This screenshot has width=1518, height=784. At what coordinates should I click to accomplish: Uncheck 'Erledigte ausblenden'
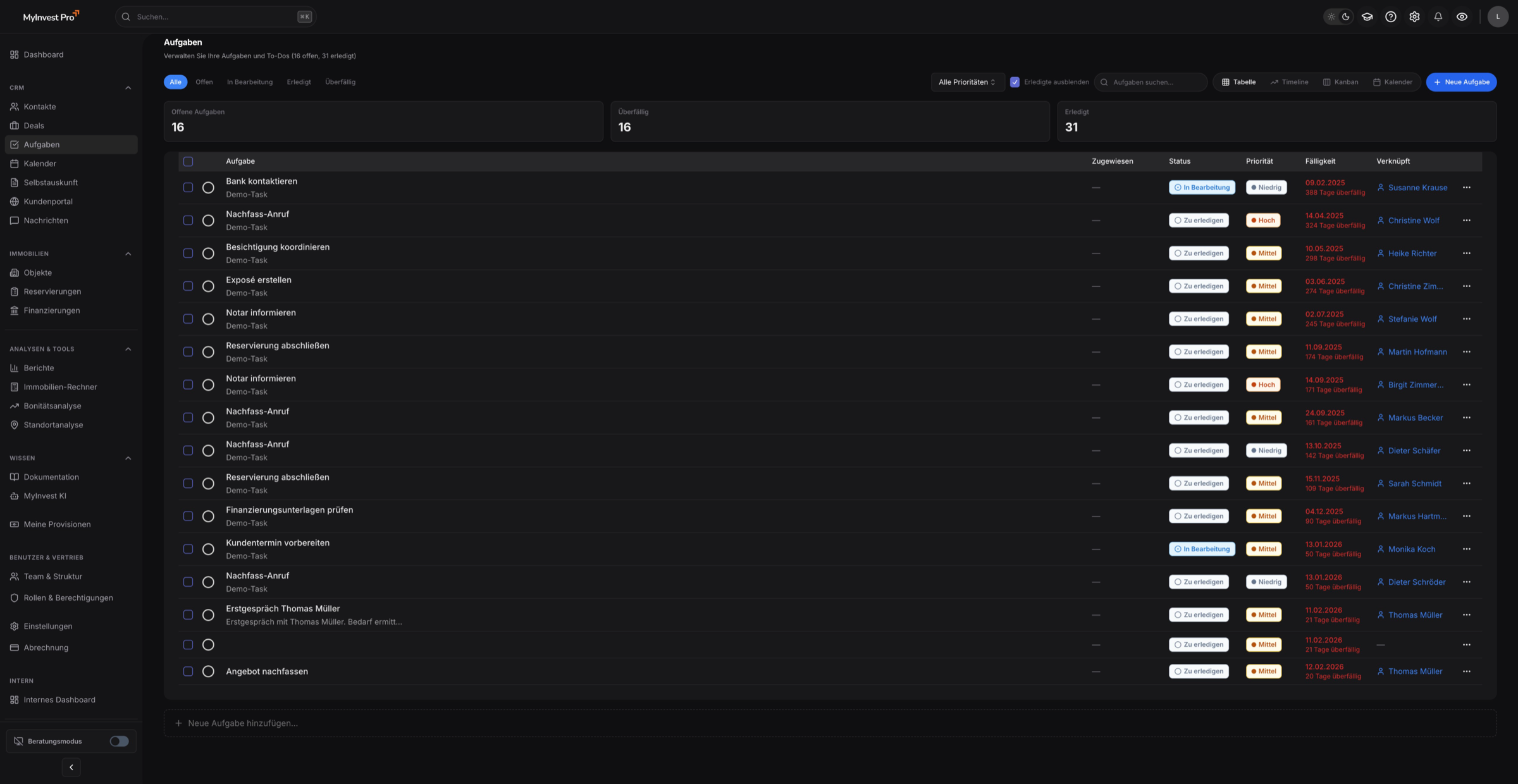(x=1015, y=82)
